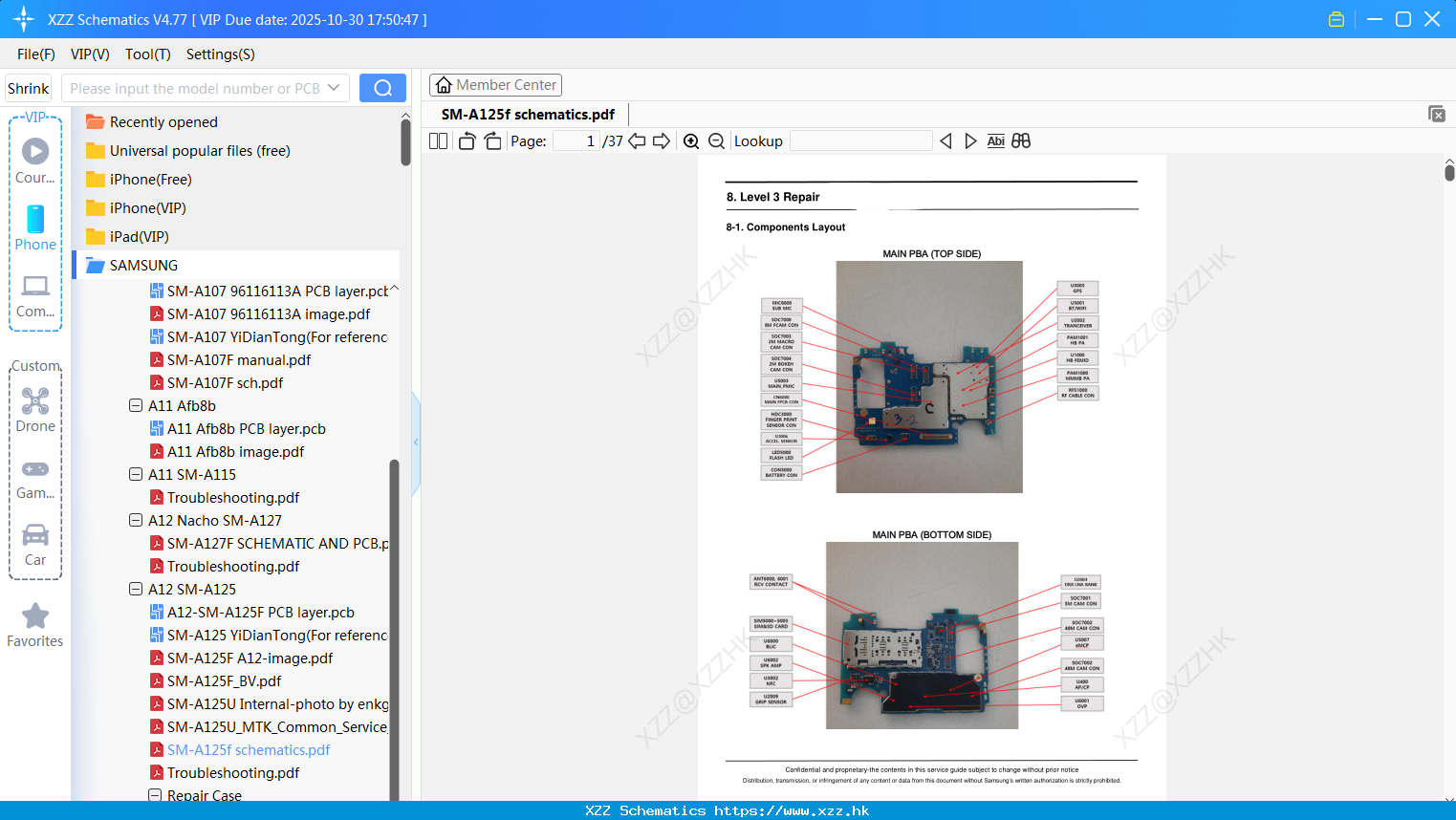The width and height of the screenshot is (1456, 820).
Task: Open the VIP(V) menu
Action: (90, 54)
